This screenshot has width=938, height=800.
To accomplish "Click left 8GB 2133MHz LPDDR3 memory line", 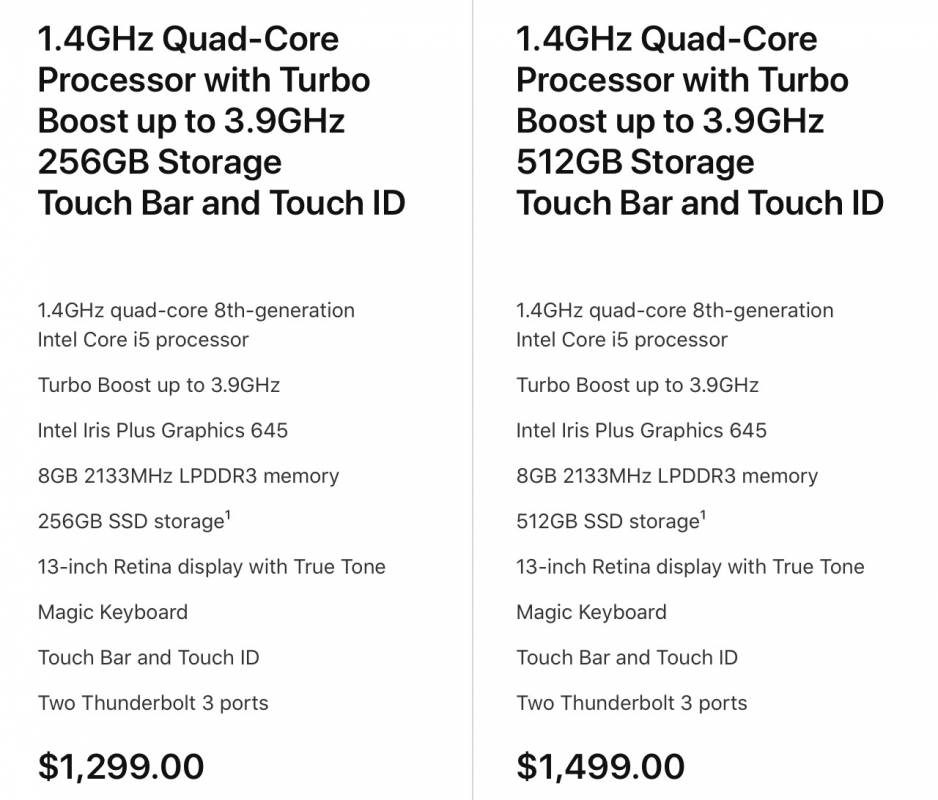I will (x=188, y=476).
